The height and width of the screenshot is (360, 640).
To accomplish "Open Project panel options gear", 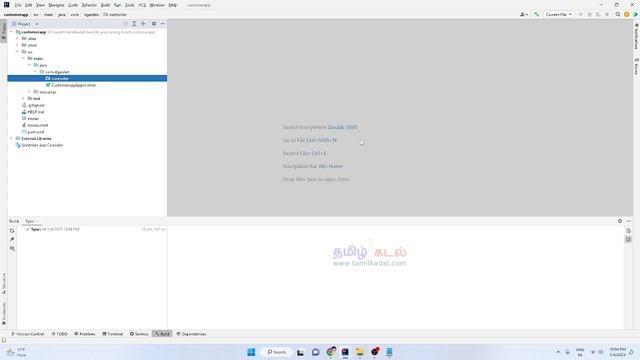I will coord(154,24).
